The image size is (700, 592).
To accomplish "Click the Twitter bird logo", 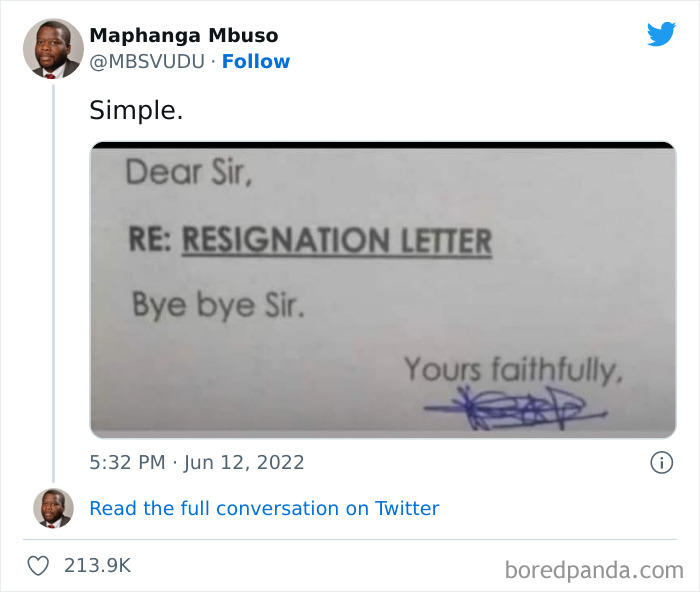I will tap(661, 34).
